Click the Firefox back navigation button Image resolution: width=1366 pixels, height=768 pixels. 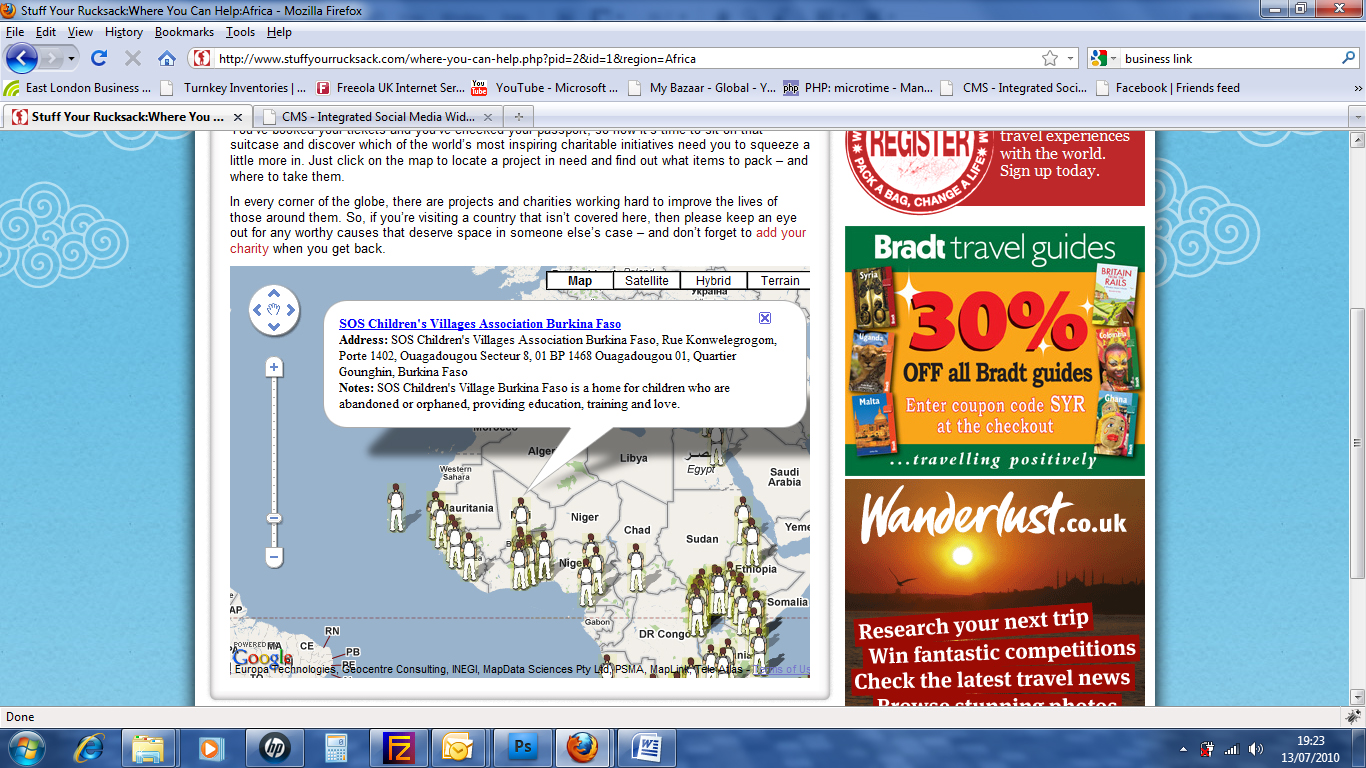pos(22,58)
